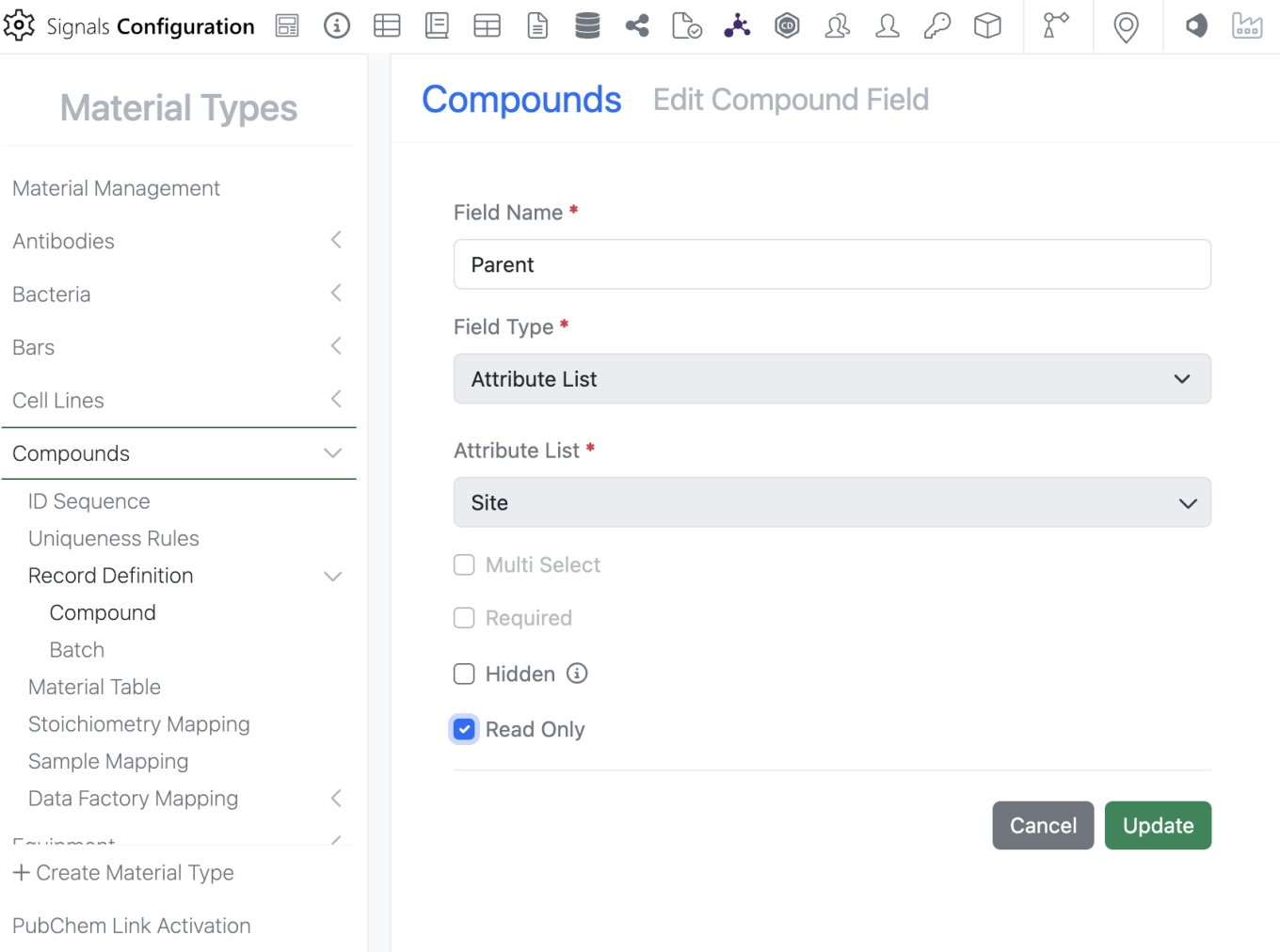
Task: Collapse the Record Definition chevron
Action: click(x=332, y=577)
